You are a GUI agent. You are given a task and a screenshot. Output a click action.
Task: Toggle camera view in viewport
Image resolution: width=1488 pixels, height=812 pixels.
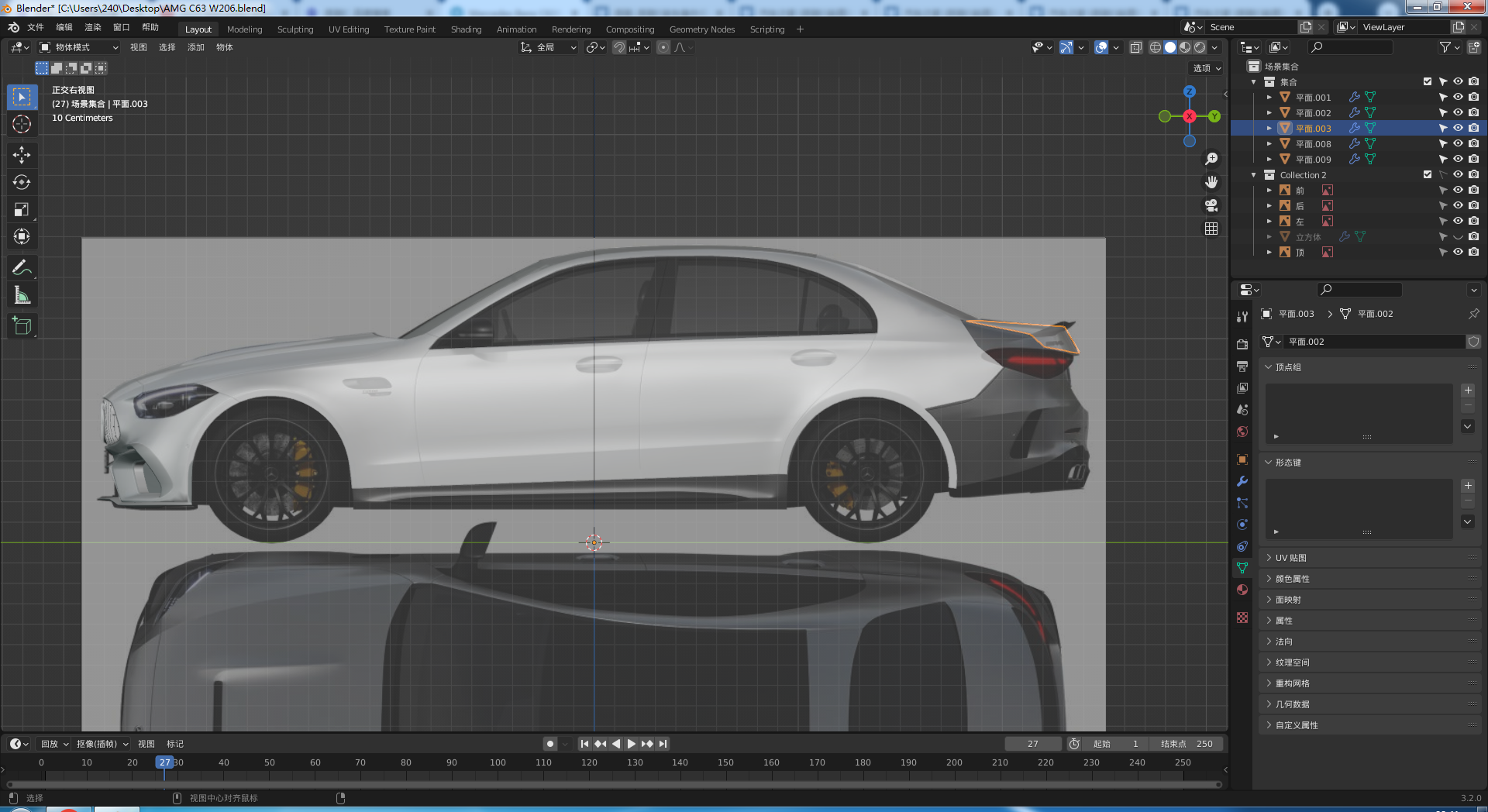click(x=1211, y=205)
